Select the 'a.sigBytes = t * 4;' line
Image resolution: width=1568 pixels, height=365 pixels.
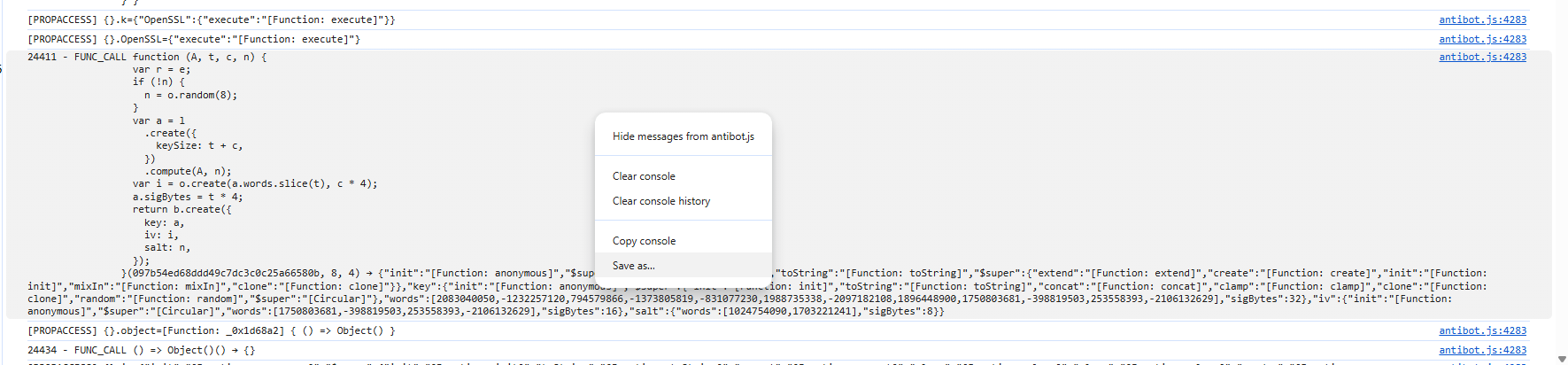coord(188,197)
